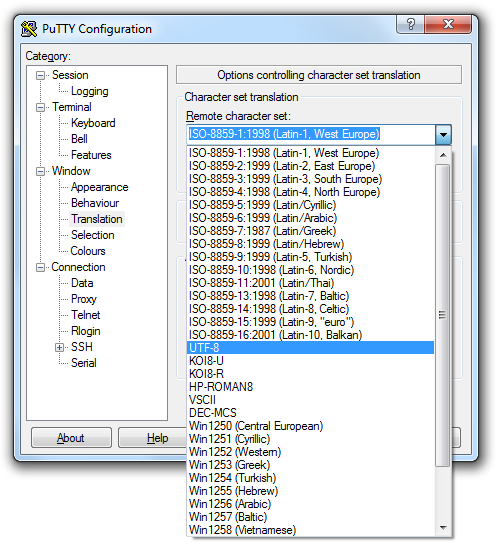Select HP-ROMAN8 character set

(310, 387)
